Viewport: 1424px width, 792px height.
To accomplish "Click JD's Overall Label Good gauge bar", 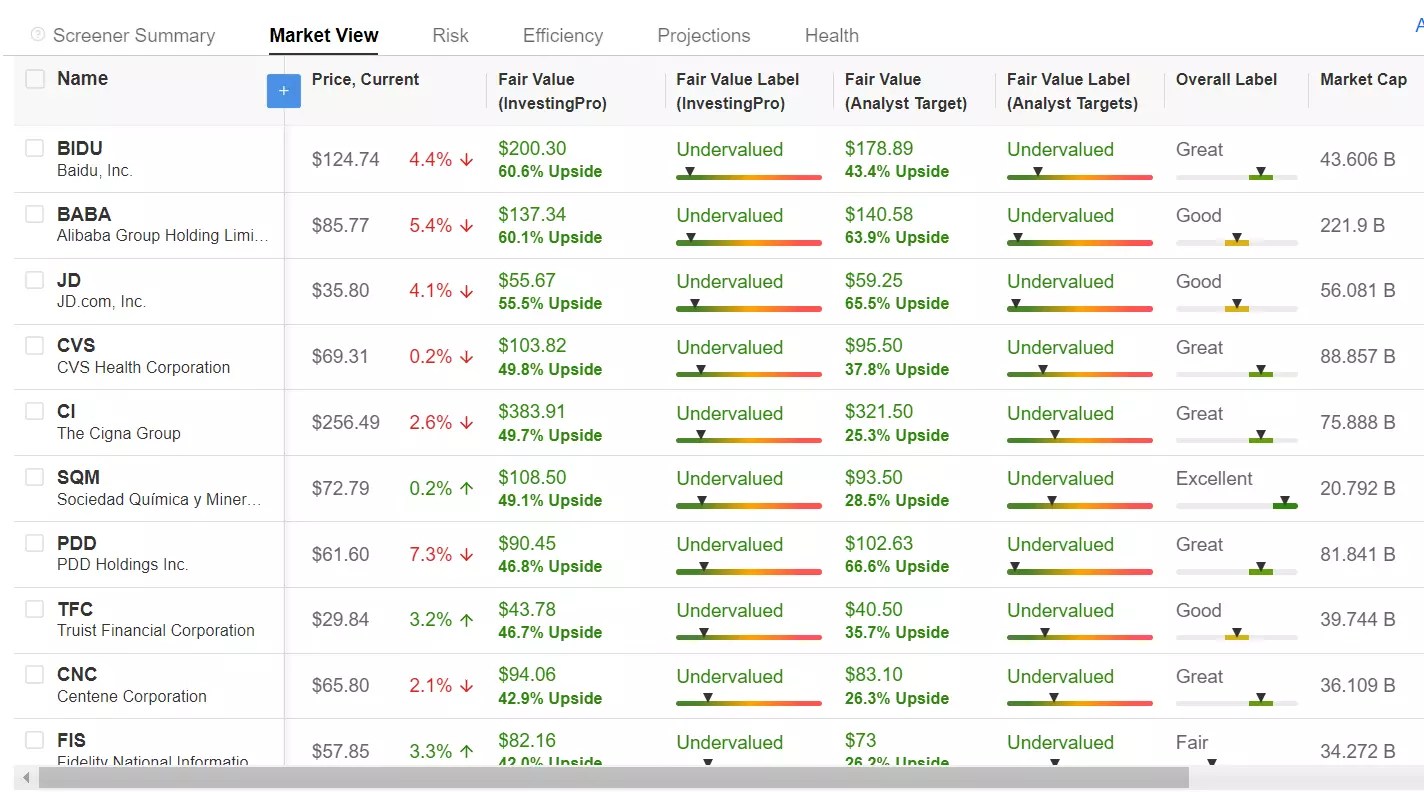I will [x=1237, y=307].
